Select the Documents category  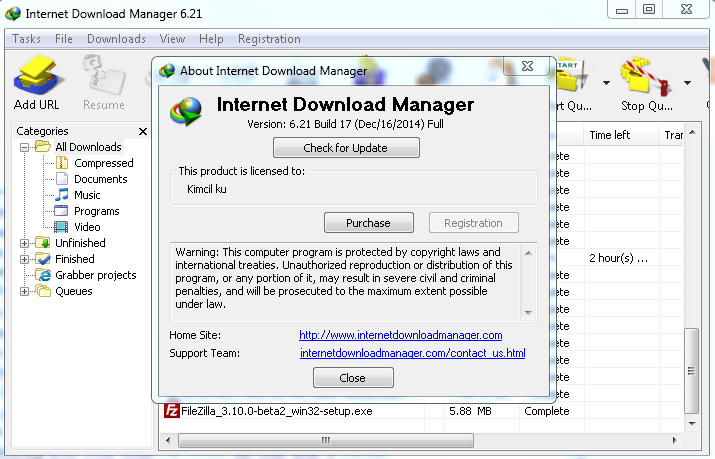coord(100,179)
